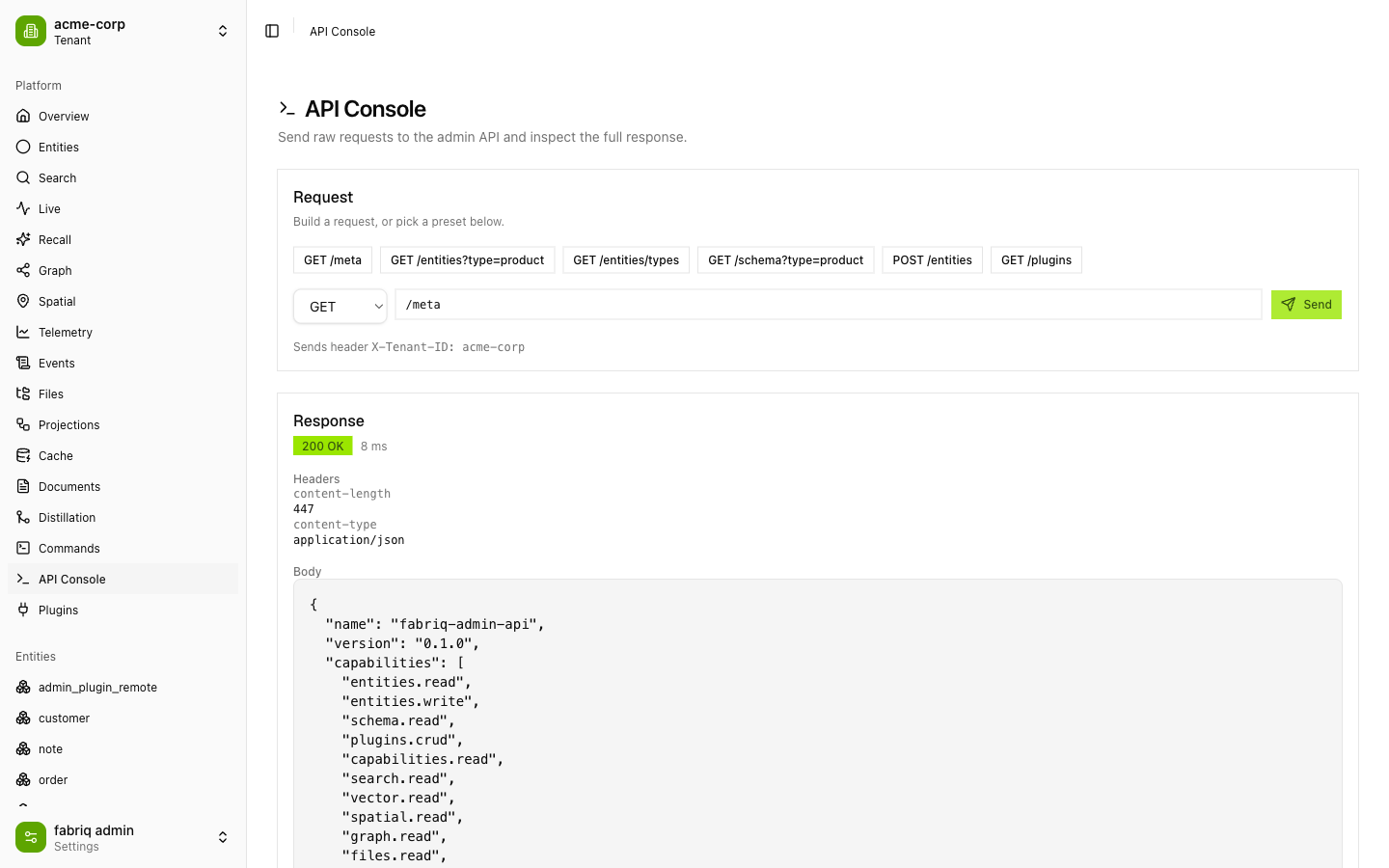1389x868 pixels.
Task: Click the Cache database icon
Action: point(23,455)
